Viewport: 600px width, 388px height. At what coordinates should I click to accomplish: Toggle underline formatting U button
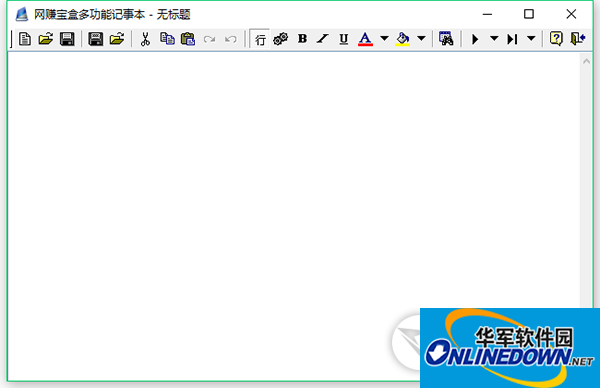click(x=344, y=39)
